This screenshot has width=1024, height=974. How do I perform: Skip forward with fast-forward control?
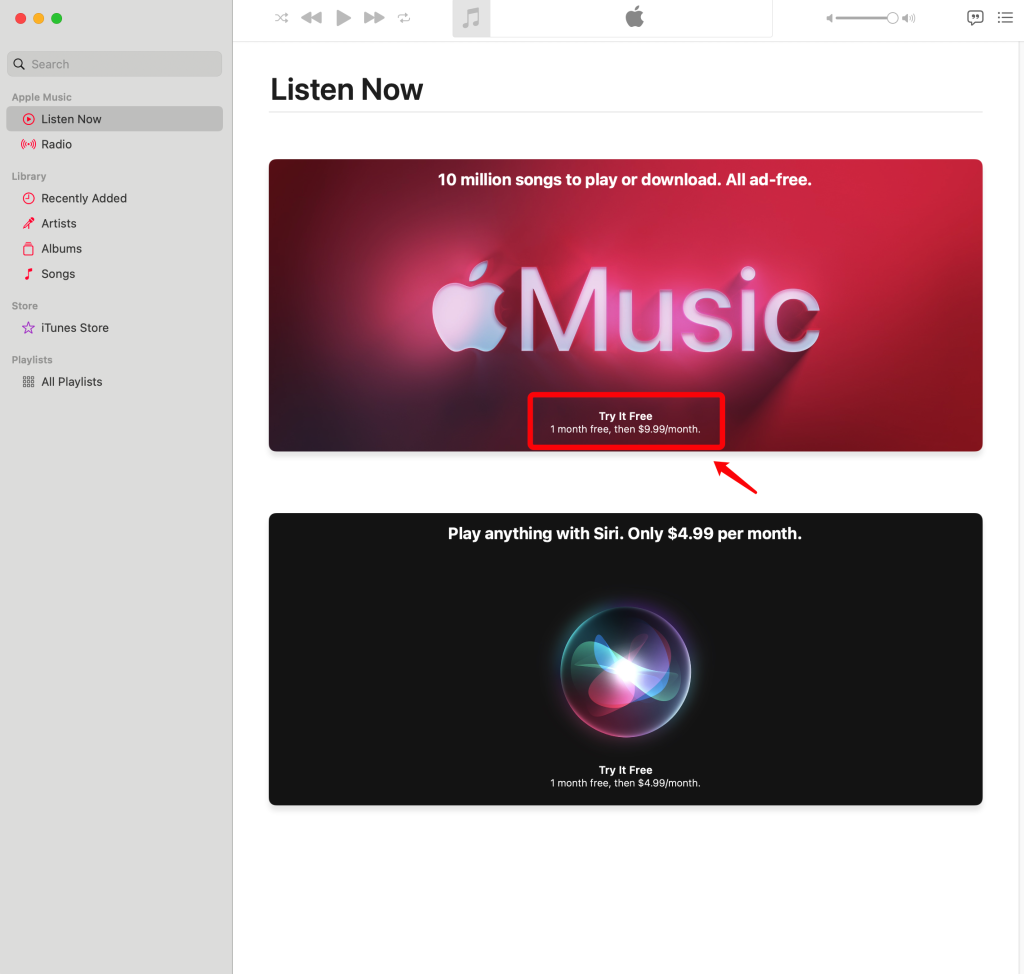(374, 17)
